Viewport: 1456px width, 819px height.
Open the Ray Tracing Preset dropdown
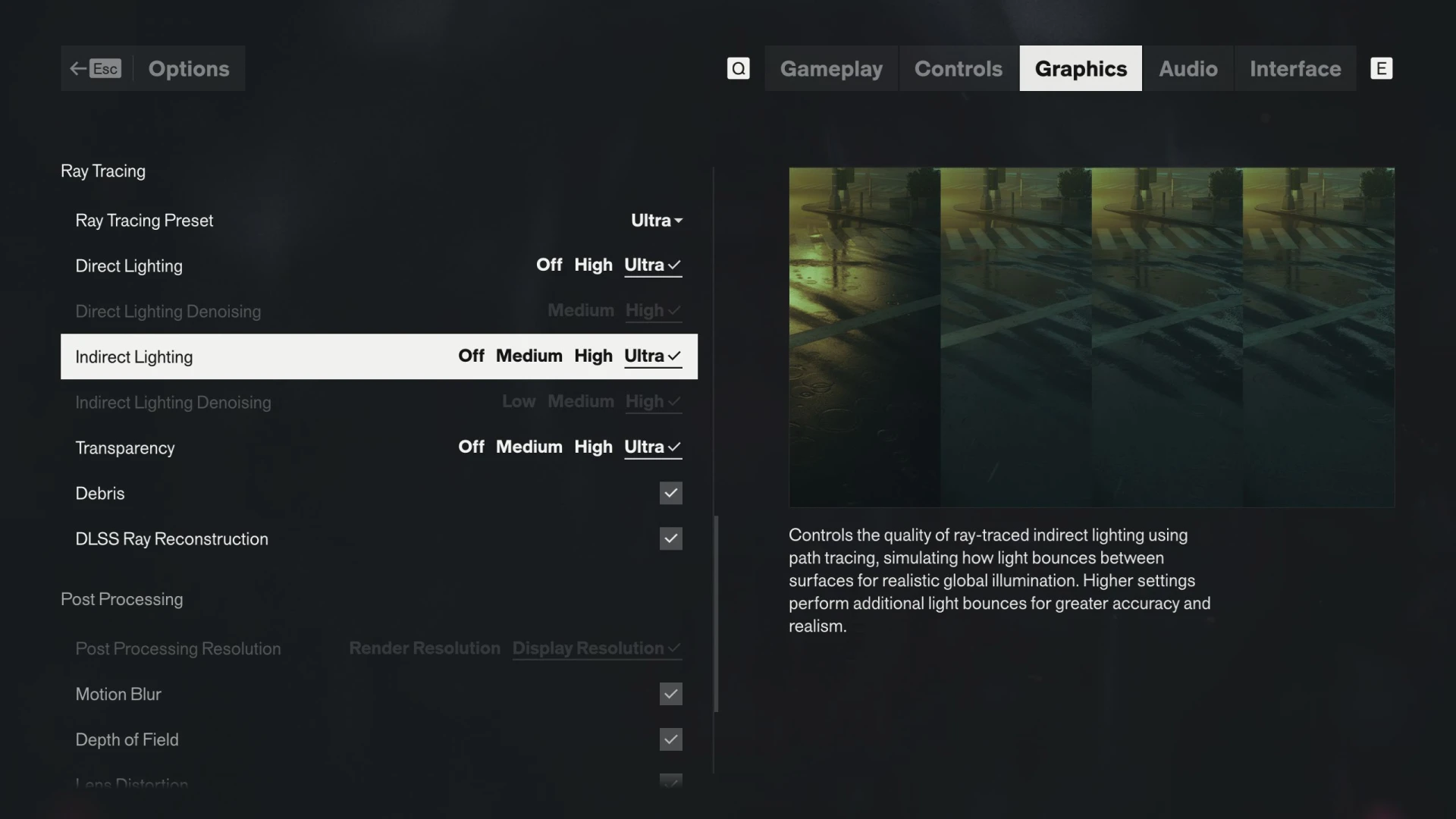click(657, 220)
